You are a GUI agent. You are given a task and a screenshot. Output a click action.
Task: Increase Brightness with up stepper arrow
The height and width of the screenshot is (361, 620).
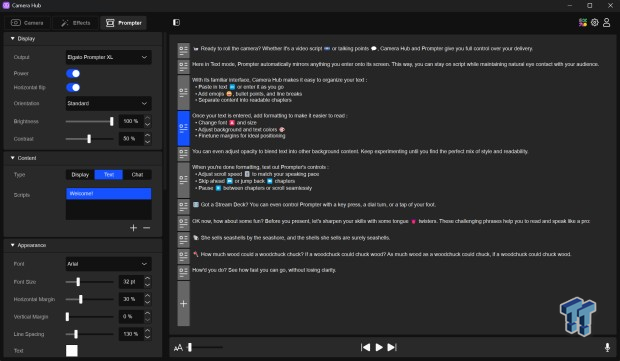tap(147, 118)
